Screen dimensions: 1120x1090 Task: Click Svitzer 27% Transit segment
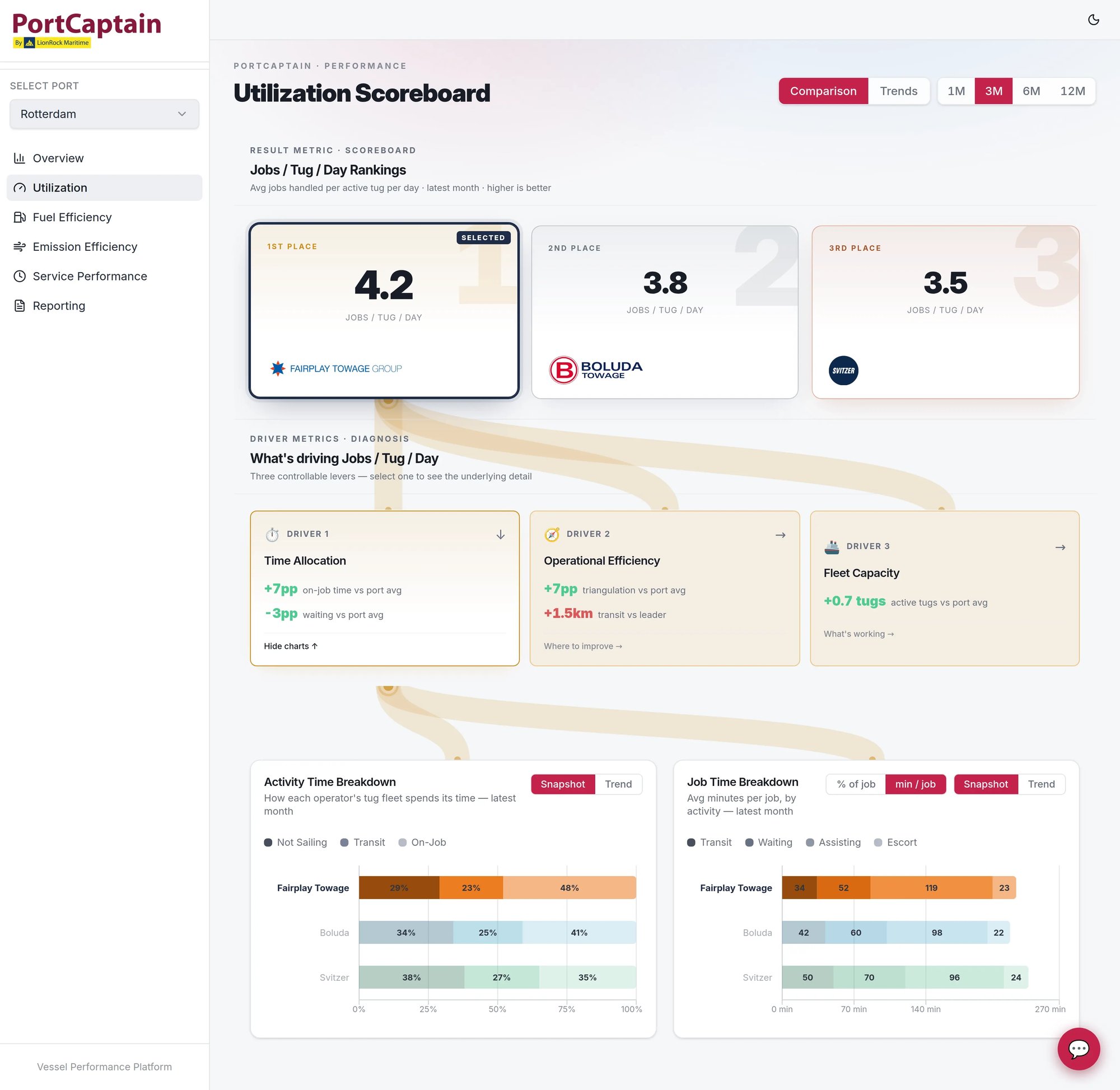pyautogui.click(x=502, y=977)
